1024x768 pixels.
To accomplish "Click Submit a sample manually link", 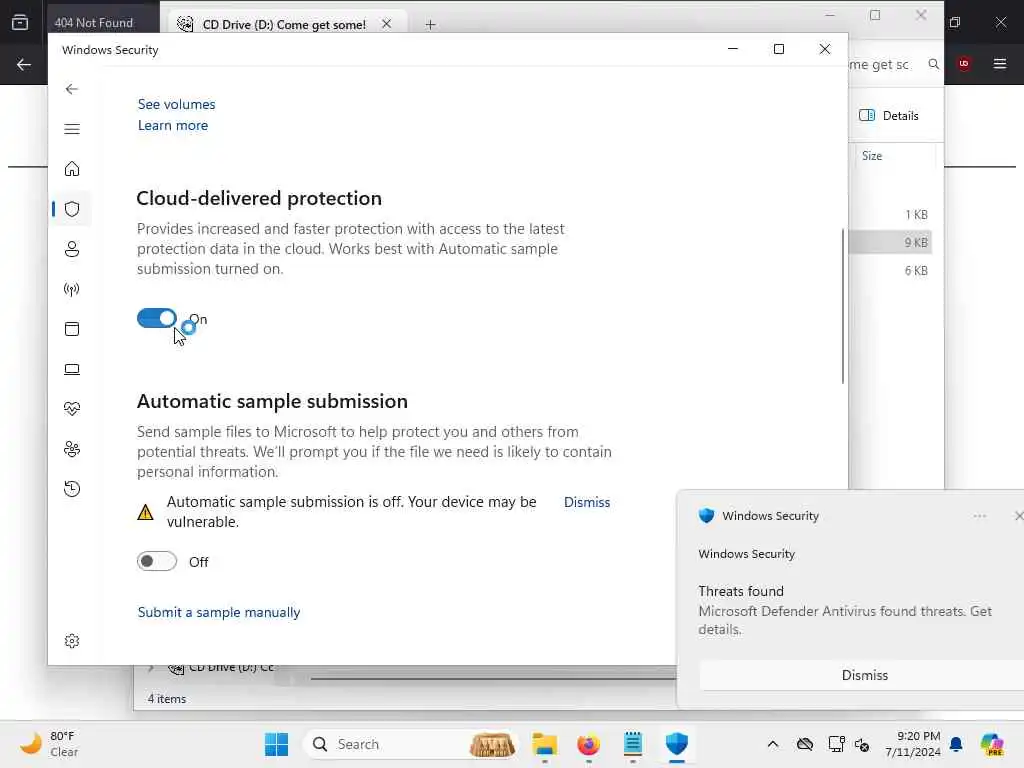I will [219, 613].
